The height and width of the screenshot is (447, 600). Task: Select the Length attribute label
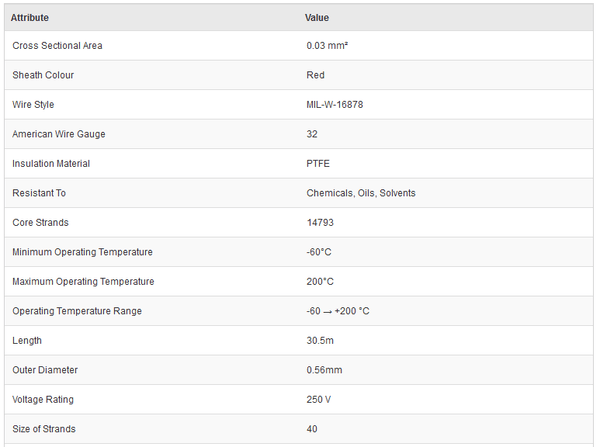27,340
